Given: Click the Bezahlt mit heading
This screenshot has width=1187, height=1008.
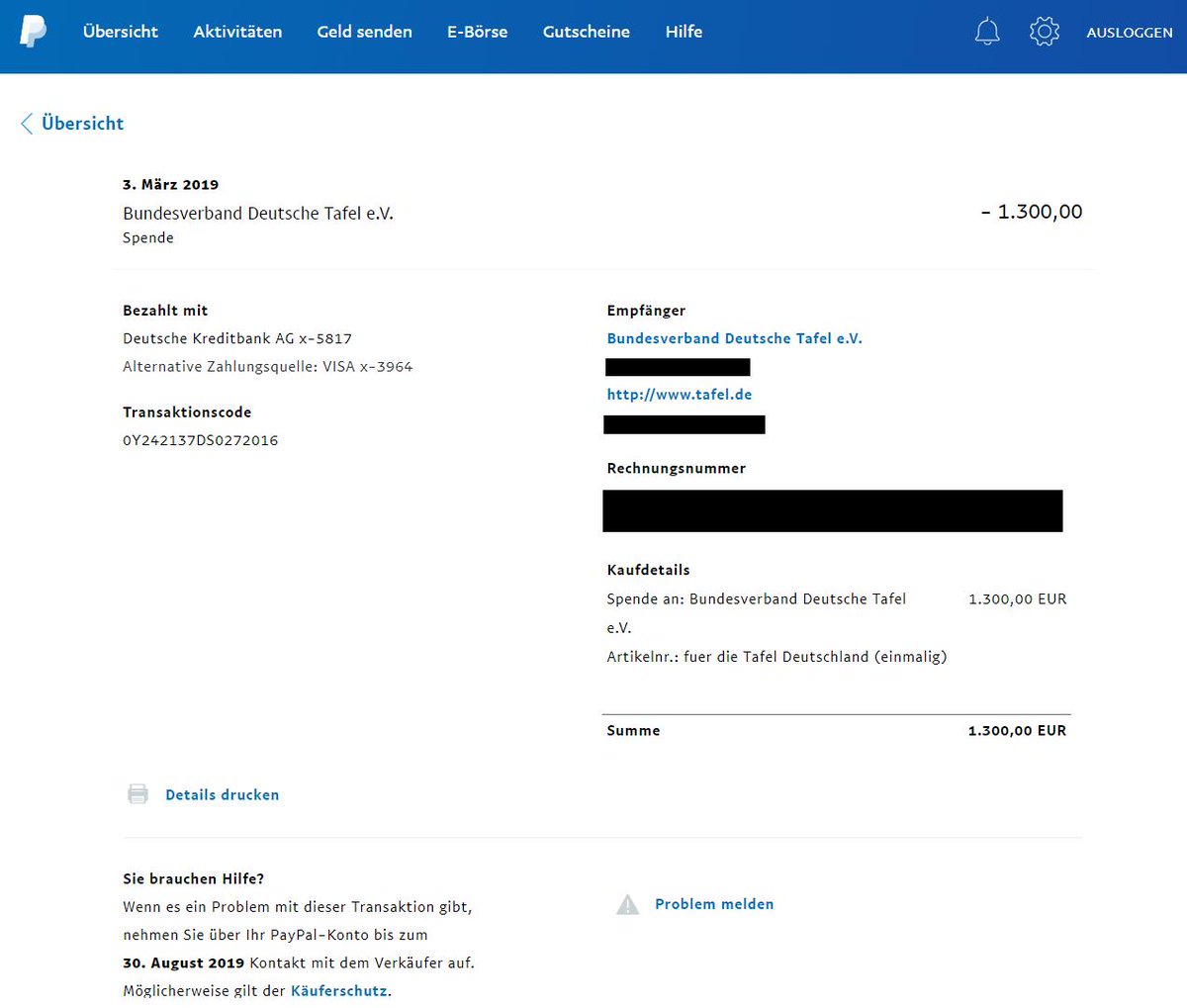Looking at the screenshot, I should pos(165,311).
